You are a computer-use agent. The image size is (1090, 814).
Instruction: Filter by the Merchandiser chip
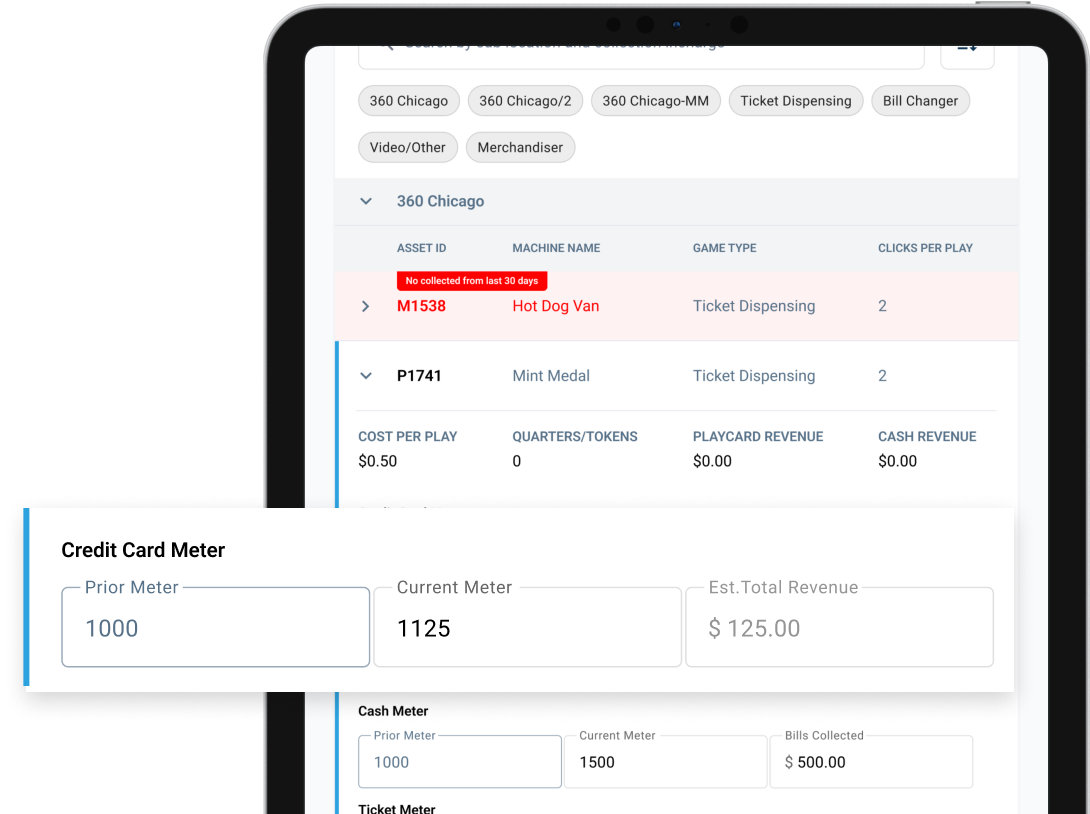(520, 147)
